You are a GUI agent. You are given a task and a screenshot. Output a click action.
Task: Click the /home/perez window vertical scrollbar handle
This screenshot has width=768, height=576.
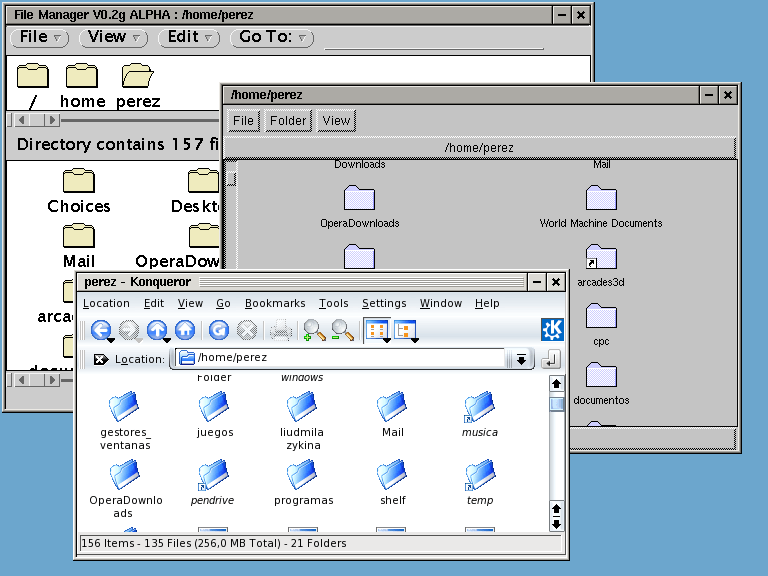coord(231,179)
